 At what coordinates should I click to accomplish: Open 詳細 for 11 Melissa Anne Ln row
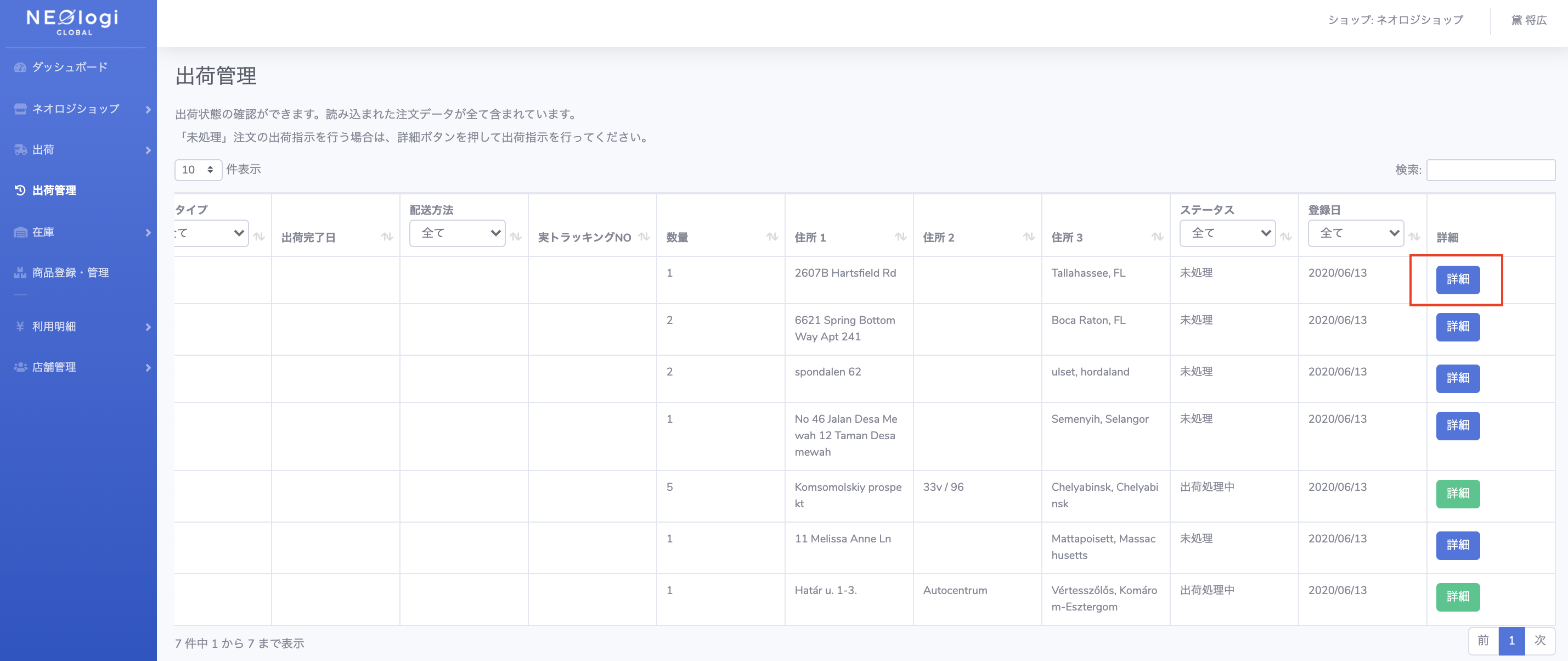pos(1457,545)
